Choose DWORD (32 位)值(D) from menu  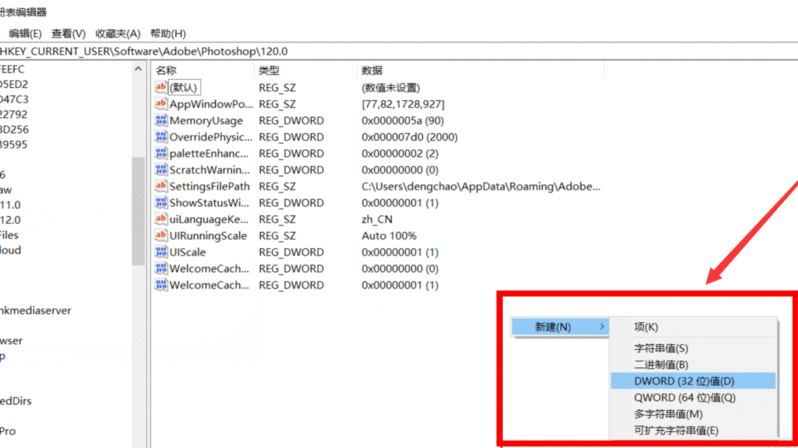pos(684,381)
